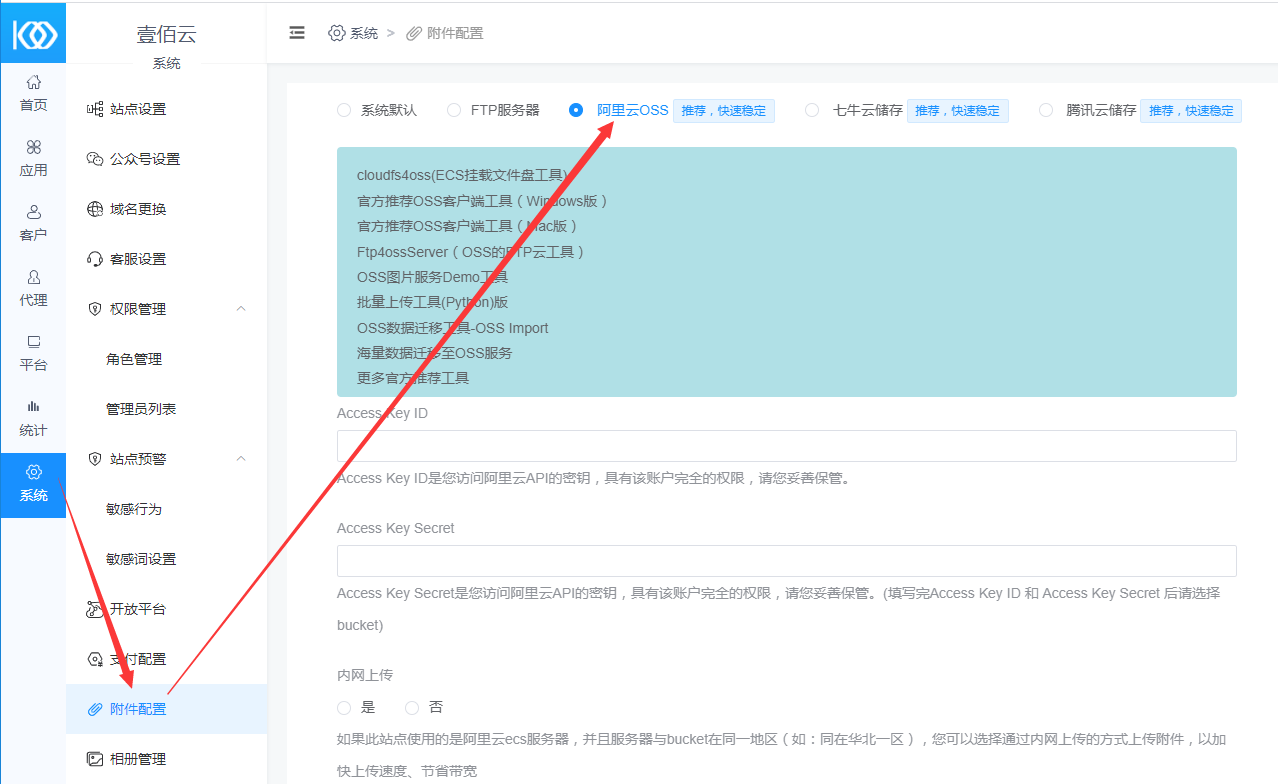Open the 域名更换 menu item
1278x784 pixels.
[x=167, y=209]
